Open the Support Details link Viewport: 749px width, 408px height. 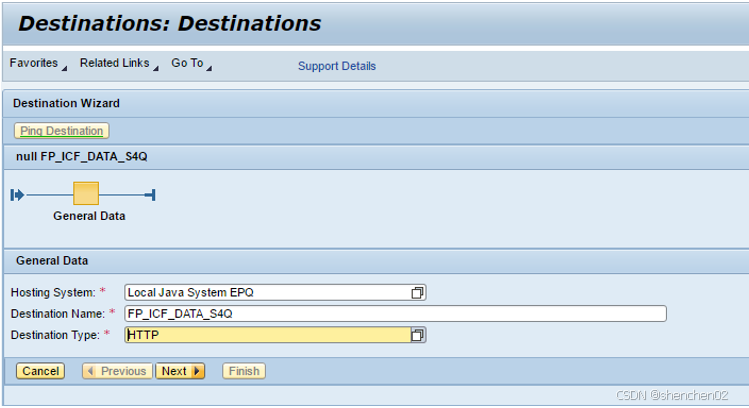pos(337,67)
